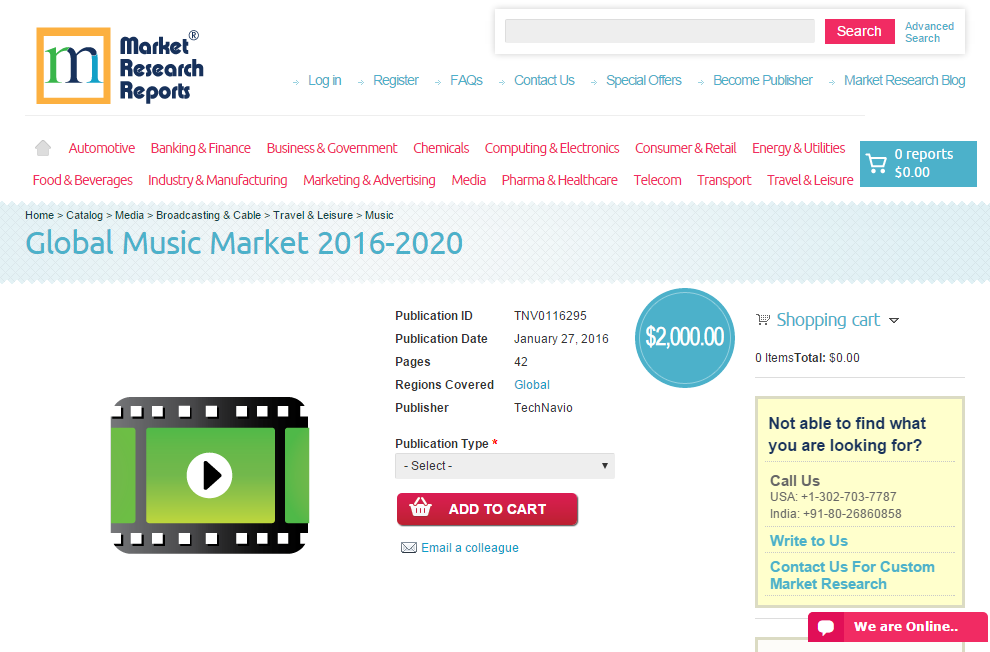The image size is (990, 652).
Task: Select Industry & Manufacturing category
Action: [218, 181]
